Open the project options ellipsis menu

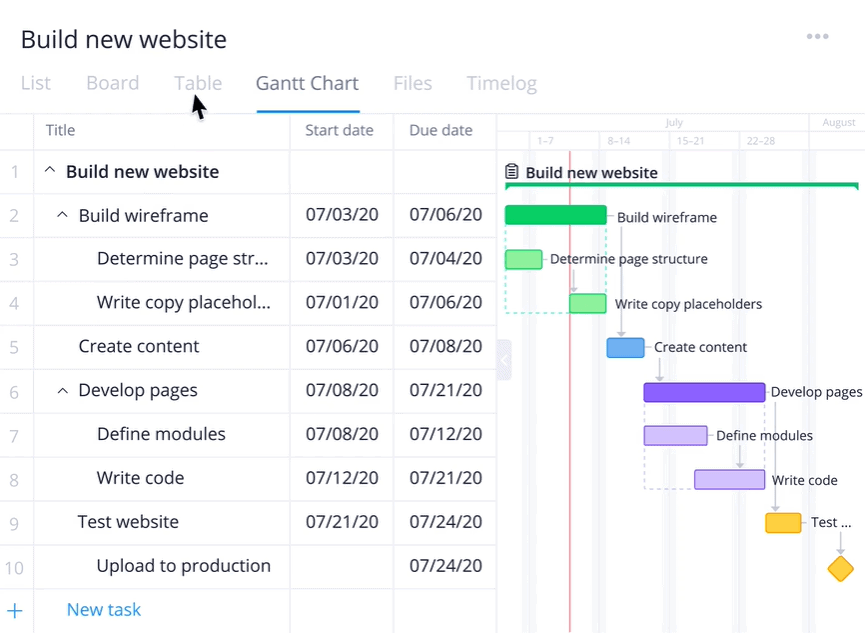coord(817,36)
